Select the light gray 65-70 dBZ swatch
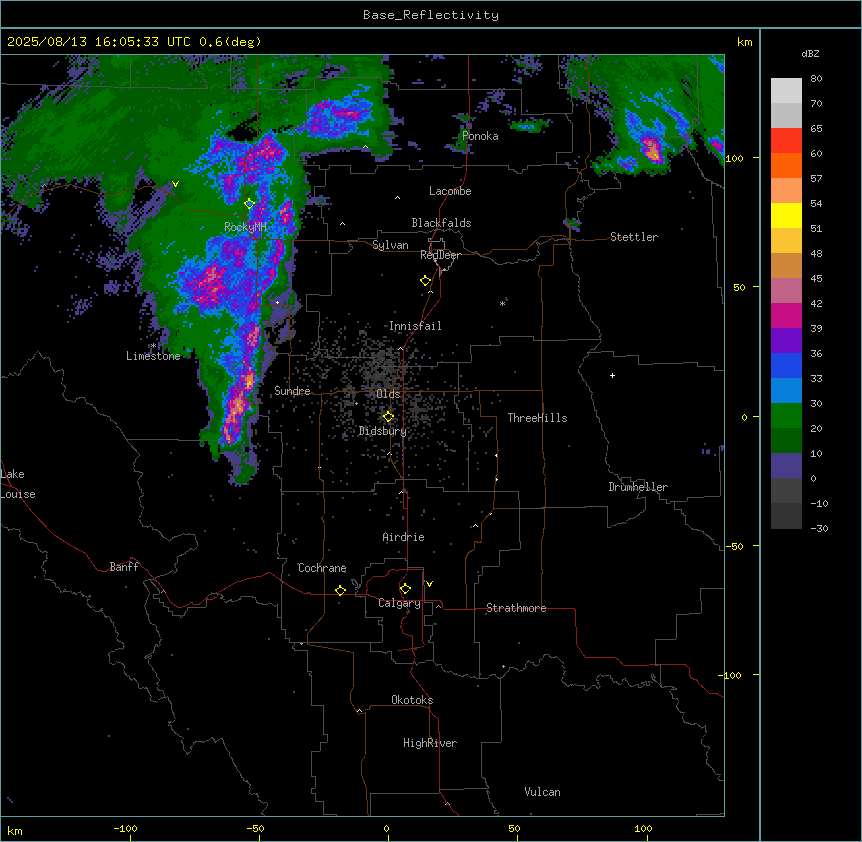 [786, 115]
